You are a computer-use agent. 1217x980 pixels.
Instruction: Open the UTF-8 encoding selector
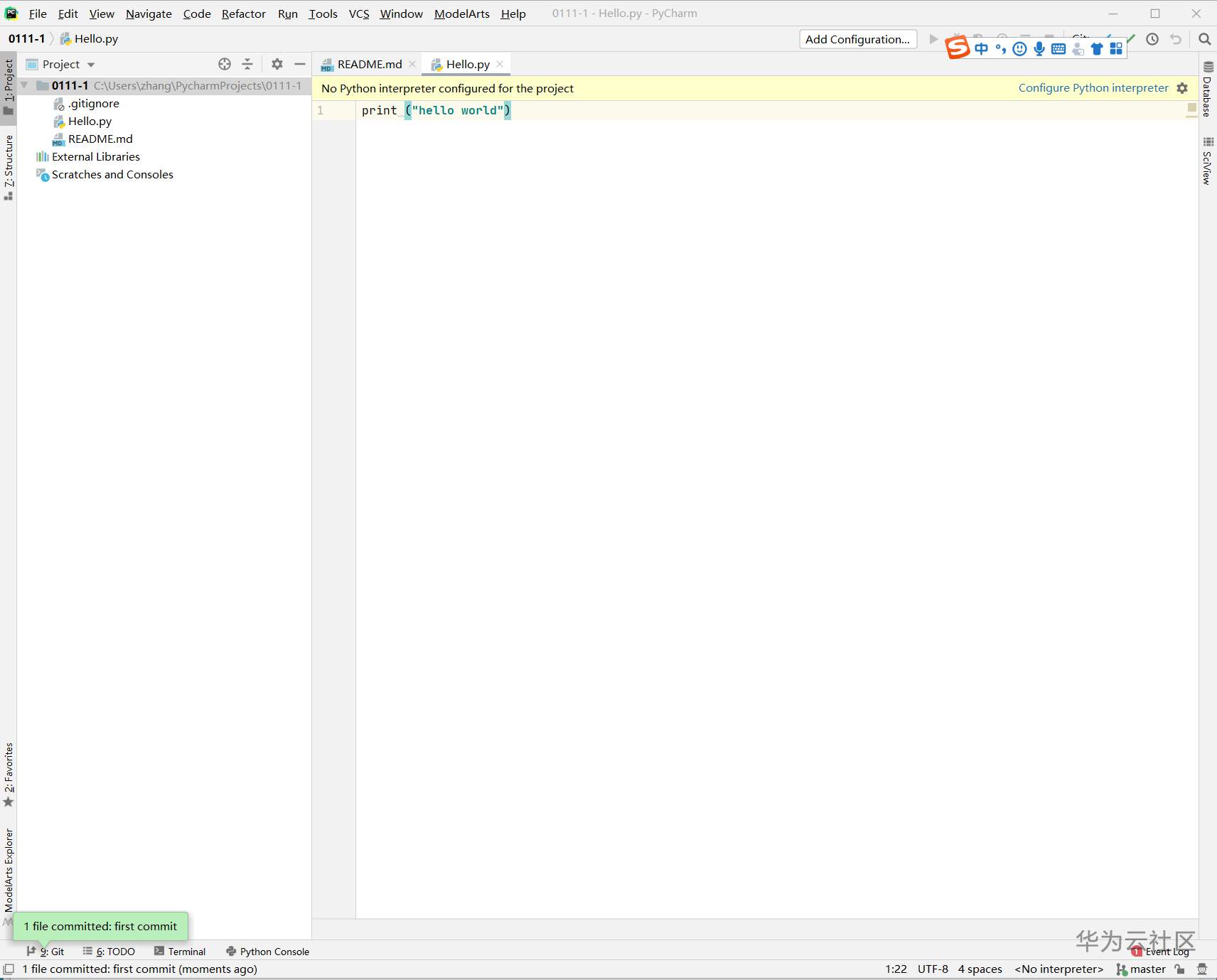point(933,969)
